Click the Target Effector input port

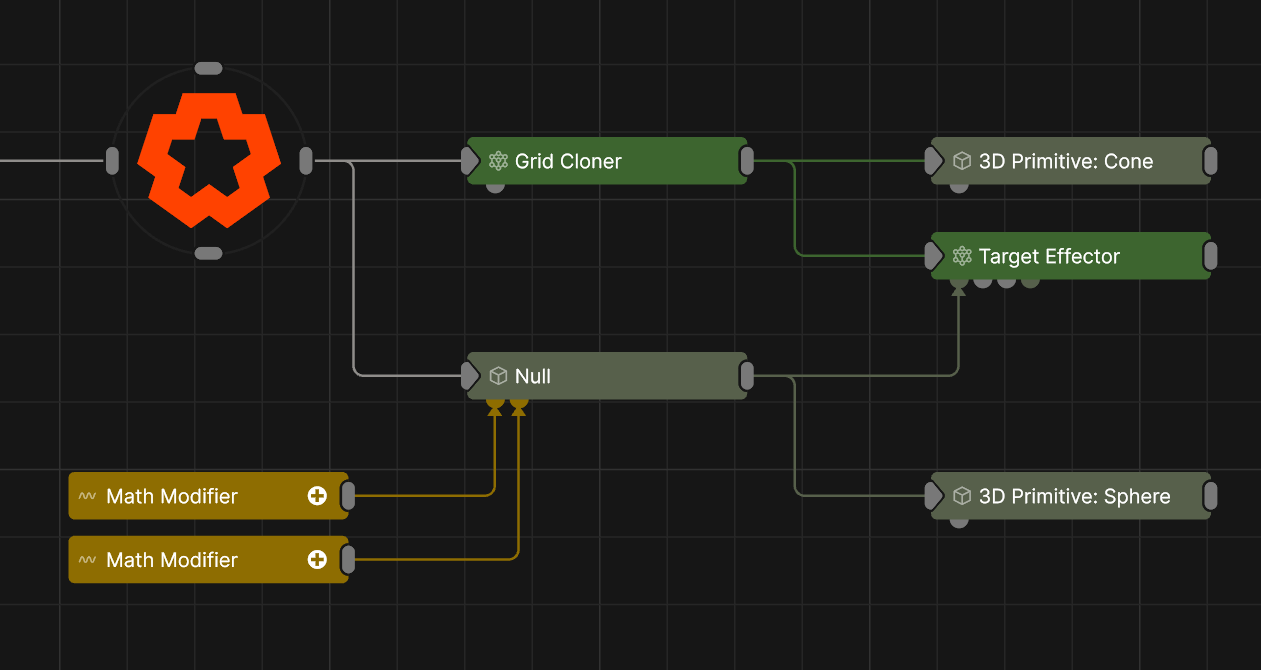[x=933, y=256]
